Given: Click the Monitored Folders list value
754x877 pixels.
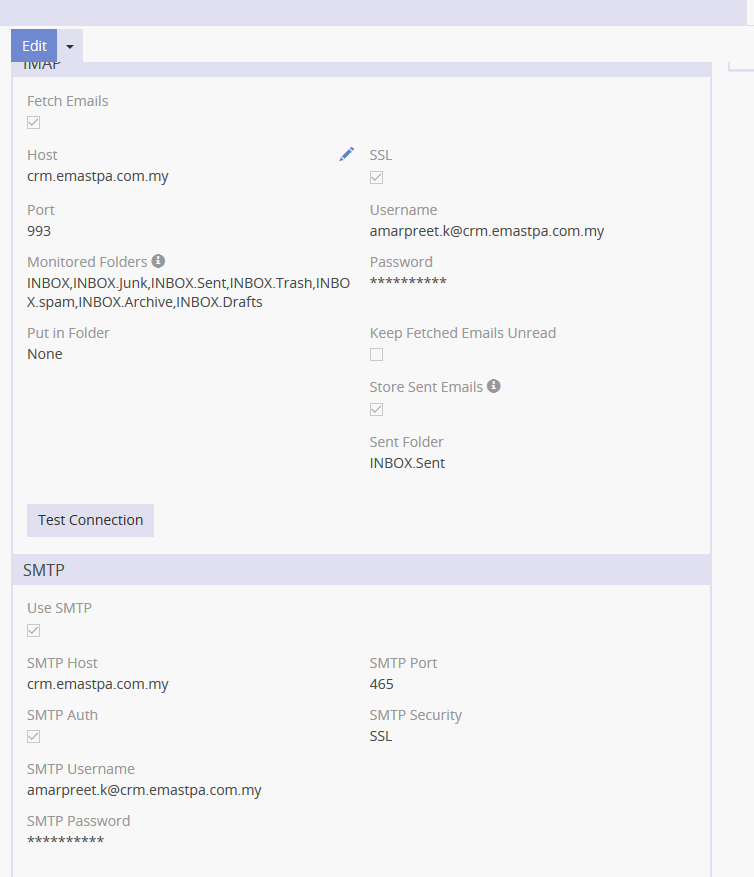Looking at the screenshot, I should click(188, 292).
